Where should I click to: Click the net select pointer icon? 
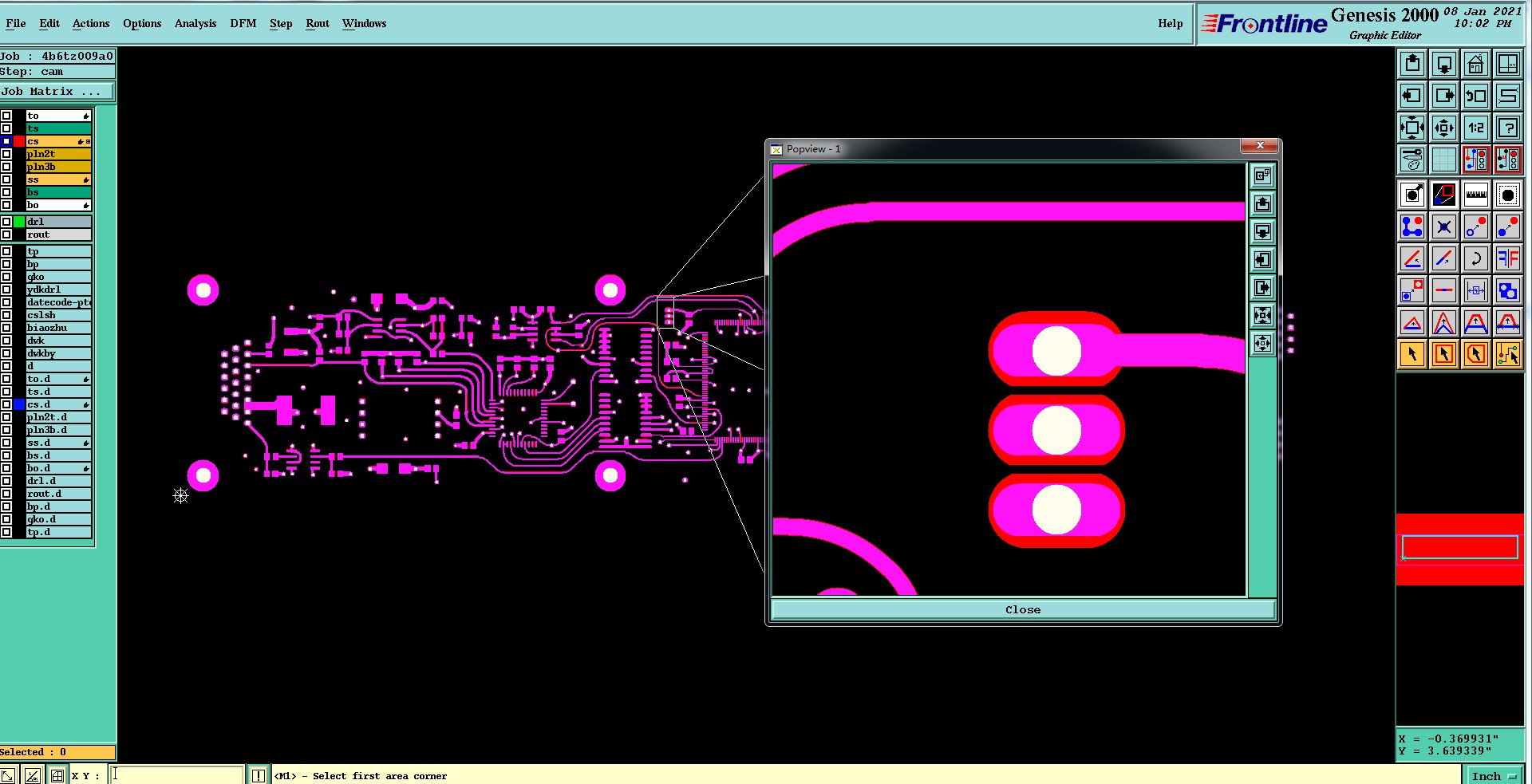click(x=1508, y=354)
